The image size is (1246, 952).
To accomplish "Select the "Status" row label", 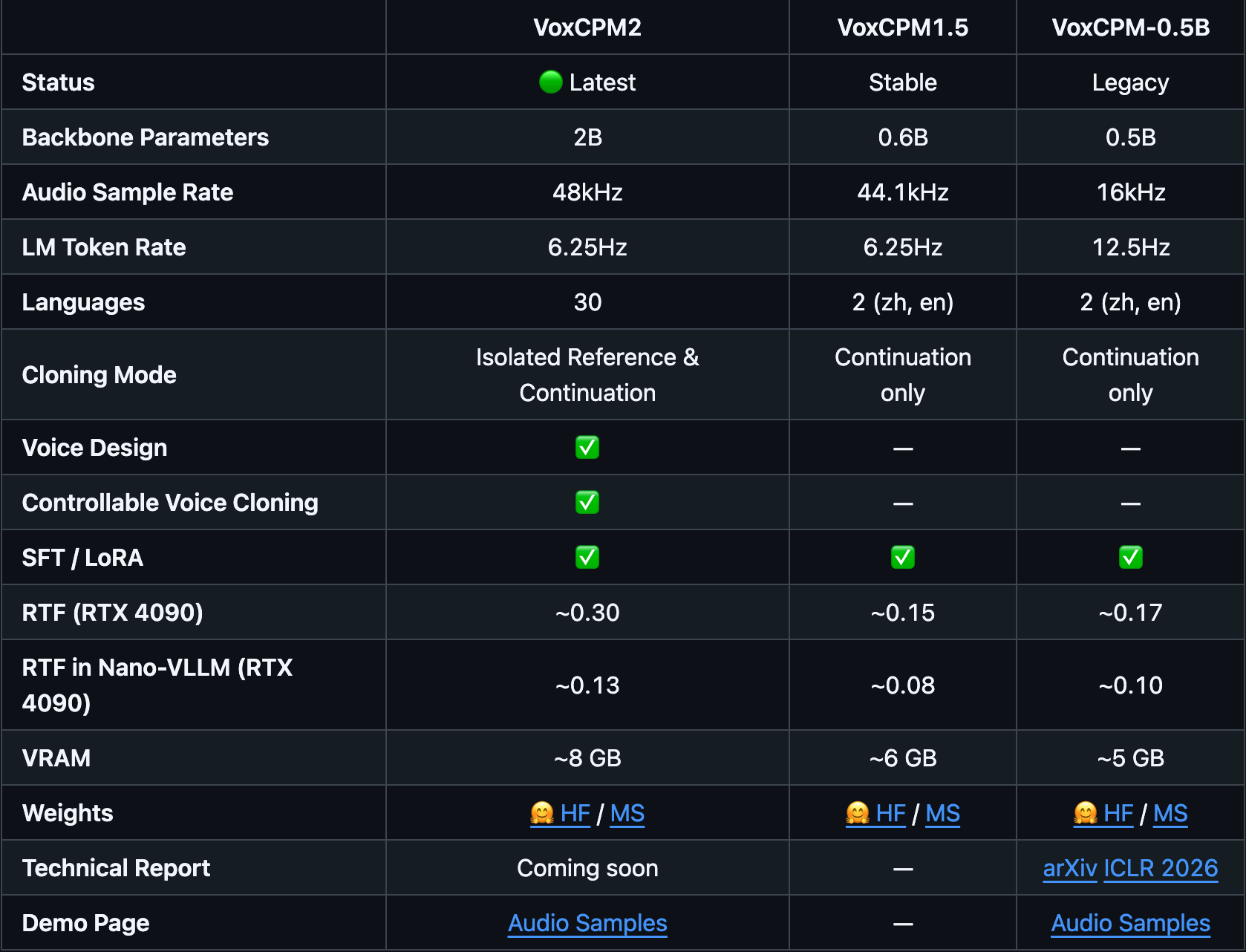I will tap(59, 82).
